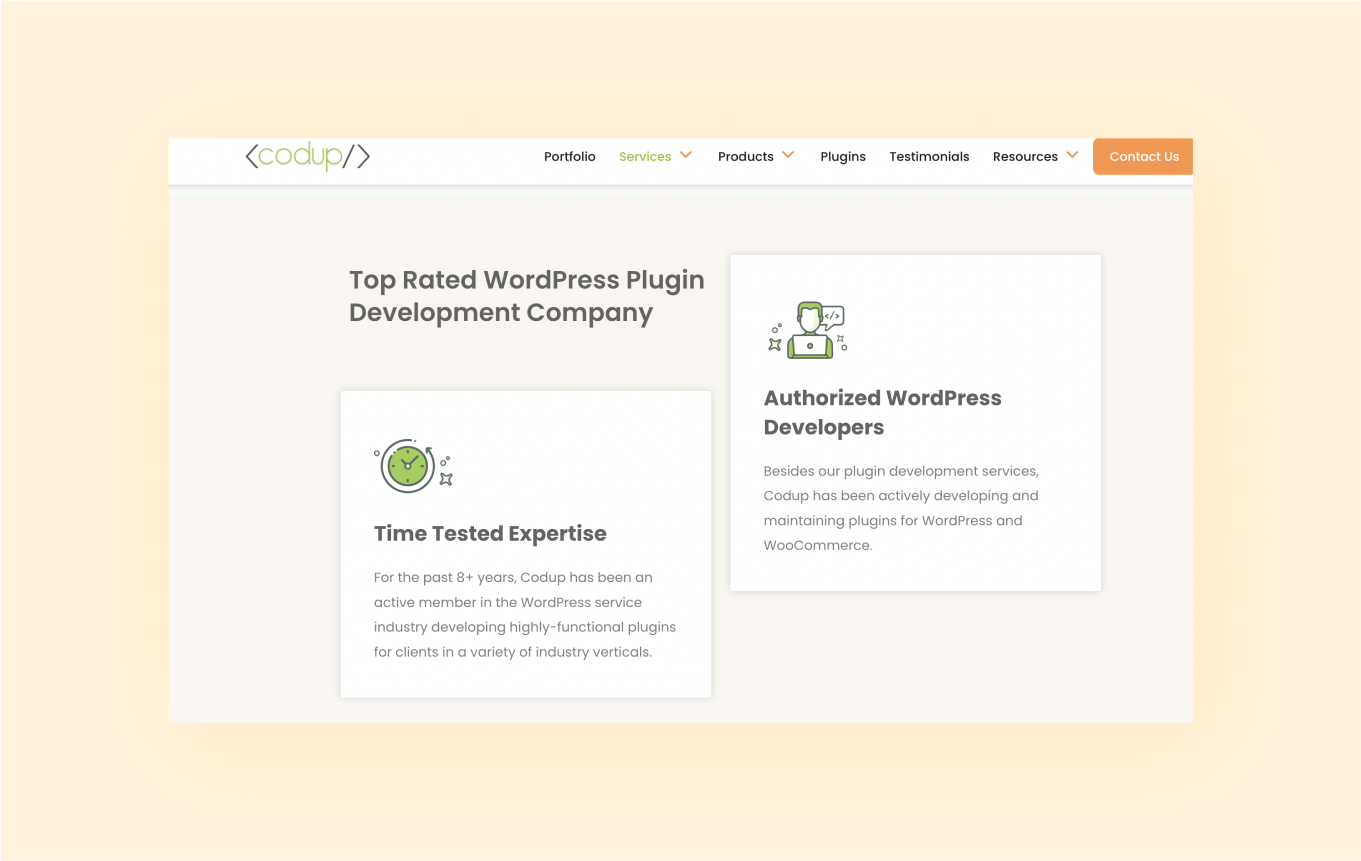Image resolution: width=1361 pixels, height=861 pixels.
Task: Click the Top Rated WordPress Plugin heading
Action: (x=527, y=296)
